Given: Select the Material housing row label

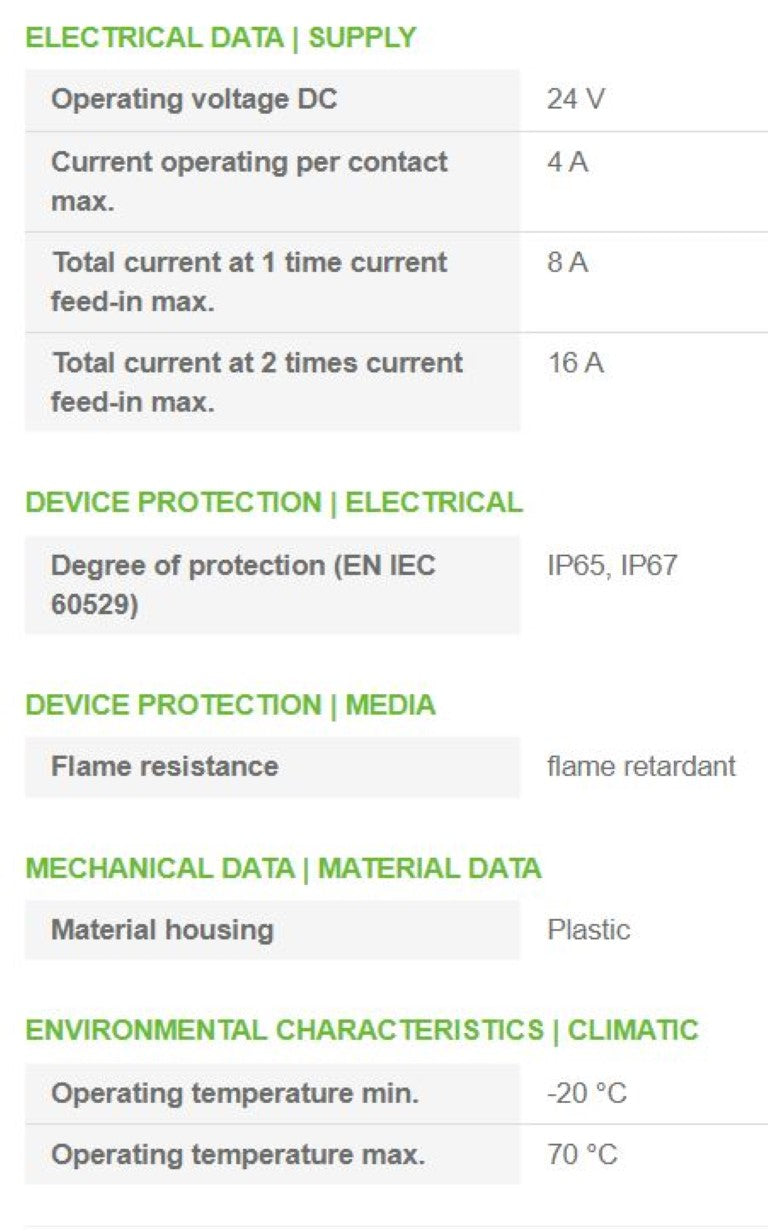Looking at the screenshot, I should (x=162, y=930).
